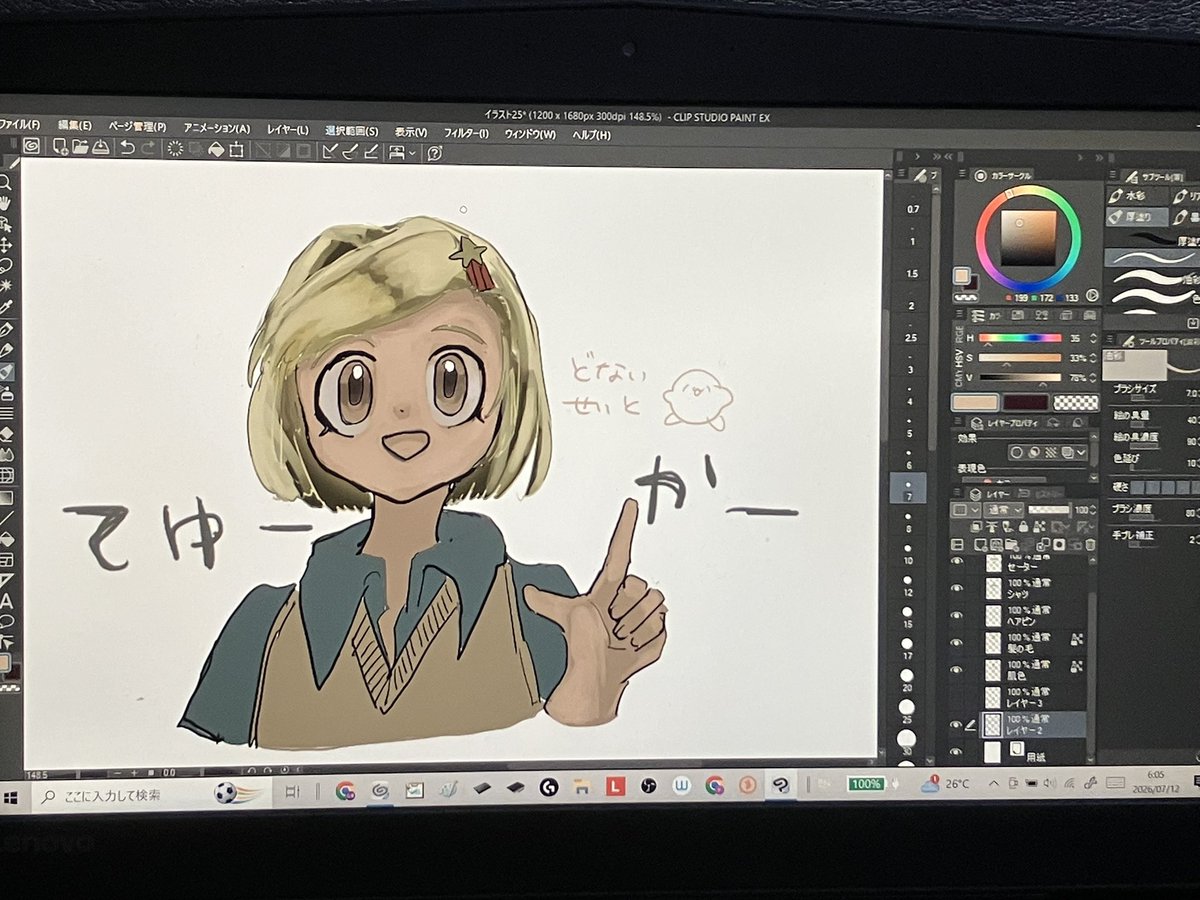Expand the layer property effect dropdown arrow
The width and height of the screenshot is (1200, 900).
[x=1083, y=452]
